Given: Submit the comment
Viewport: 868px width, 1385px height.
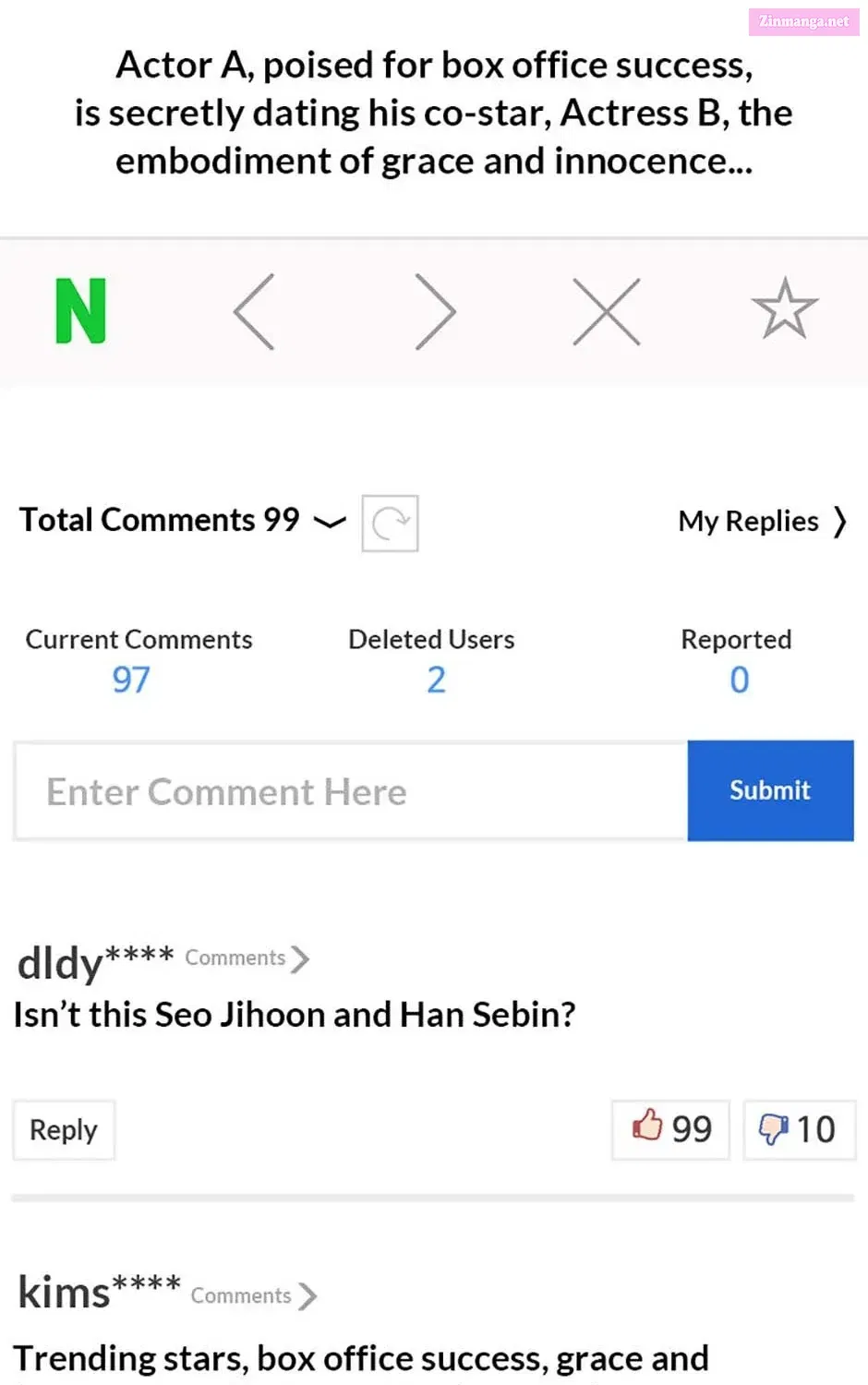Looking at the screenshot, I should click(x=771, y=790).
